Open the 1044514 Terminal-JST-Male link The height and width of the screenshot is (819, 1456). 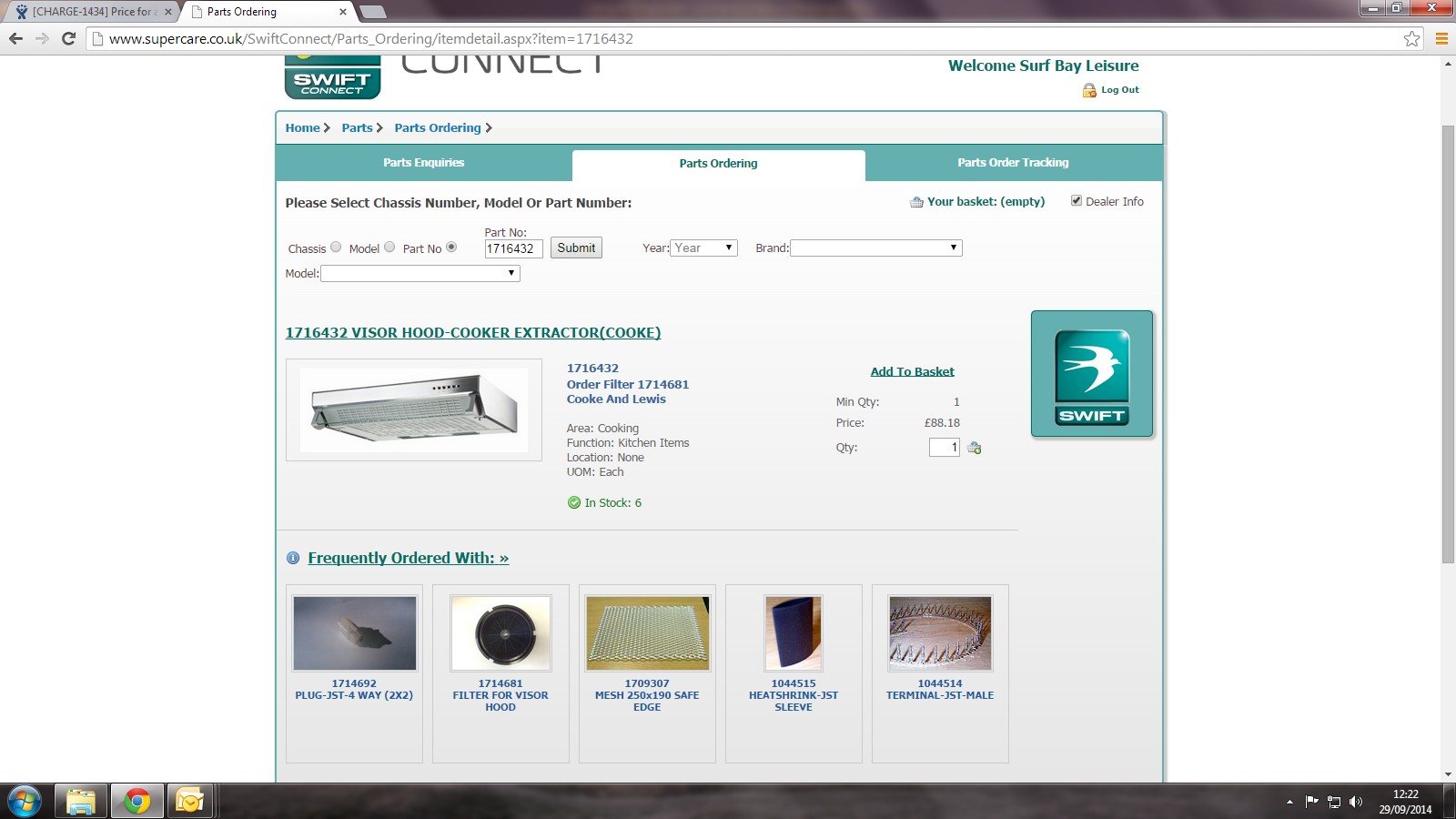(x=940, y=690)
